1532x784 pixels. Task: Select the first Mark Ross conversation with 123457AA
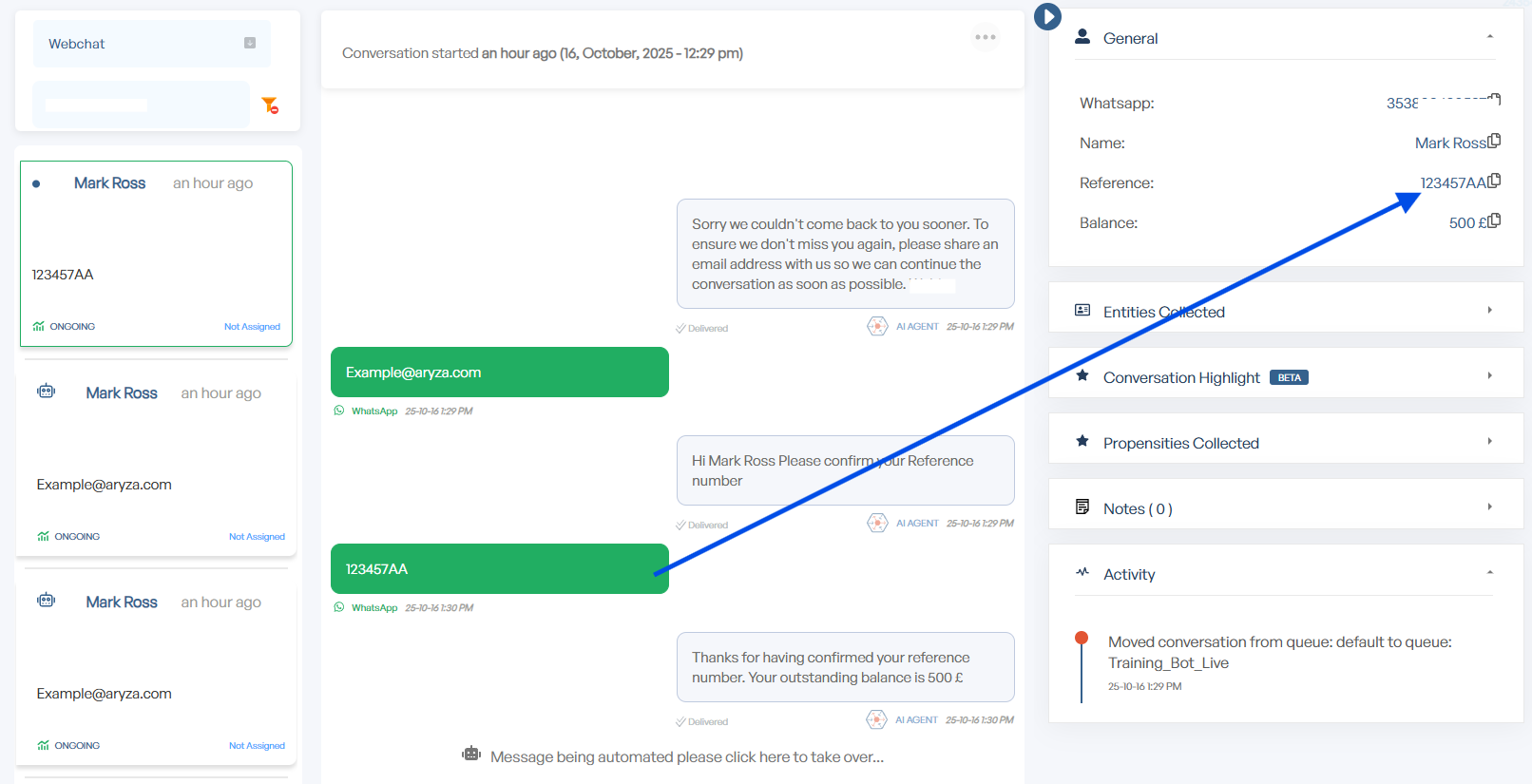click(156, 253)
